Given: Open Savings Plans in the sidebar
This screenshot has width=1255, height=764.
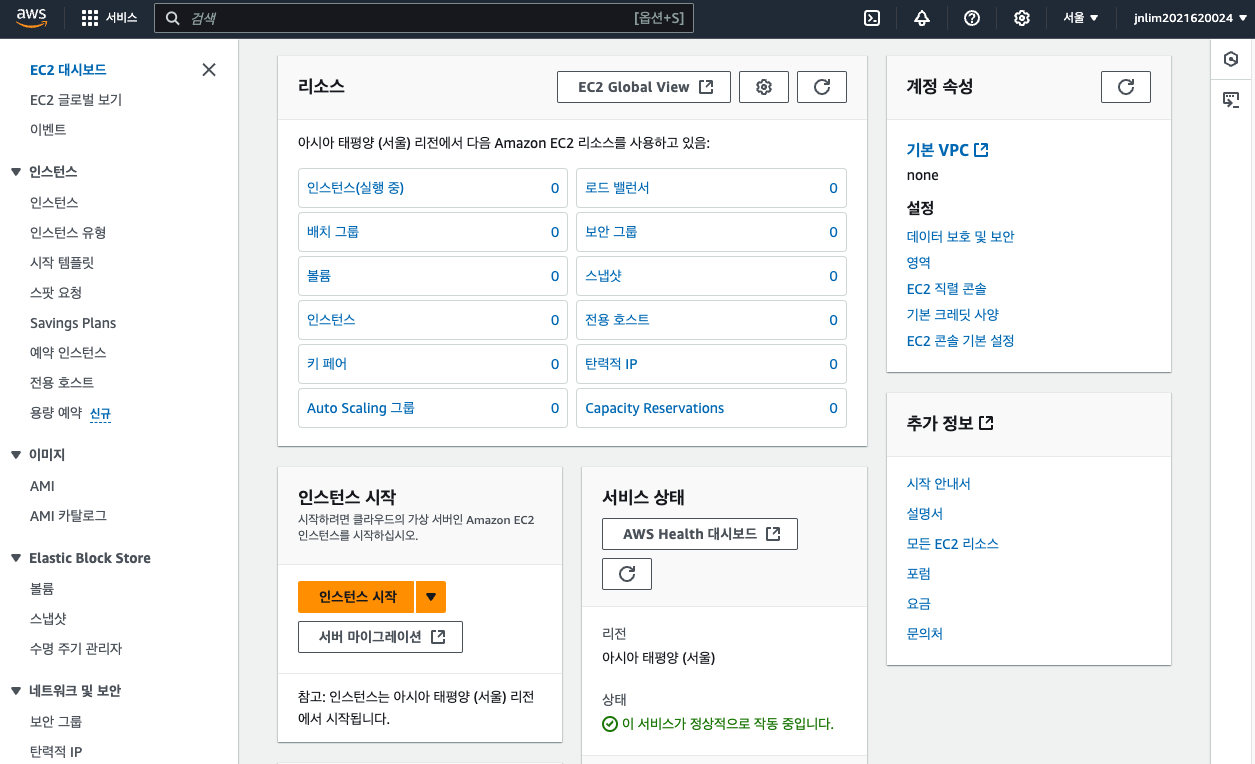Looking at the screenshot, I should [73, 323].
